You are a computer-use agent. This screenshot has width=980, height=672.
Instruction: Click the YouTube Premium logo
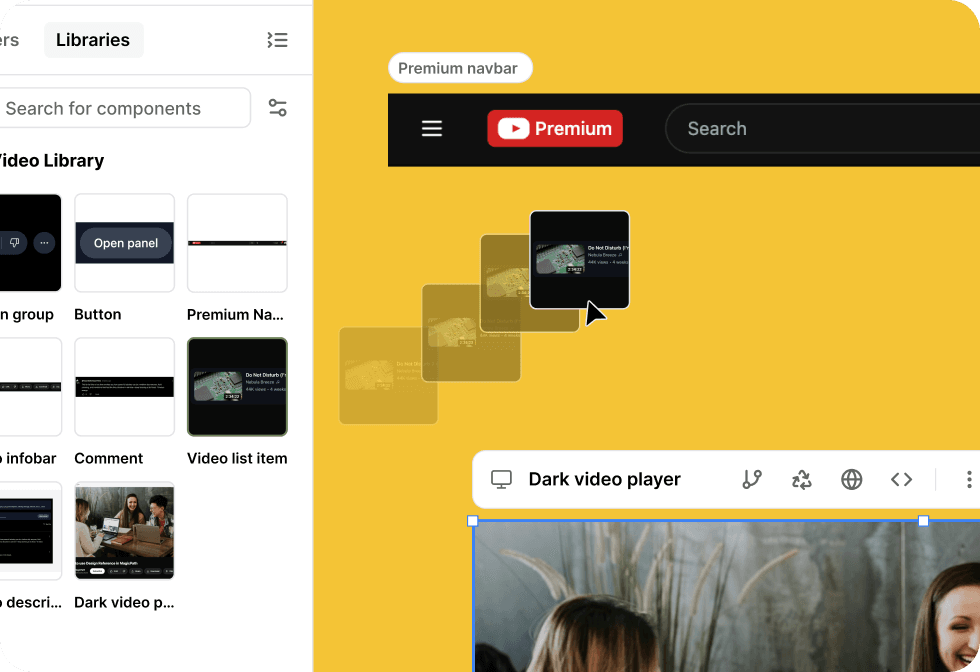point(555,129)
